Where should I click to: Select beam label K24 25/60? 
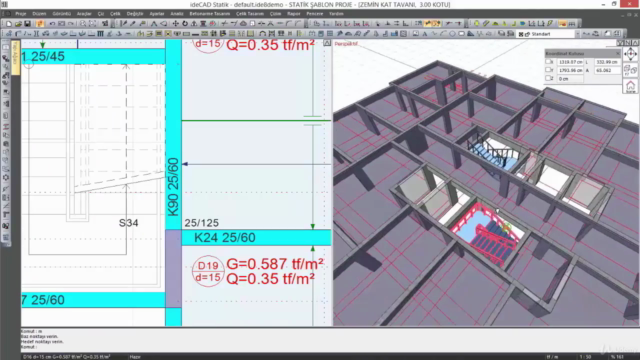(224, 238)
